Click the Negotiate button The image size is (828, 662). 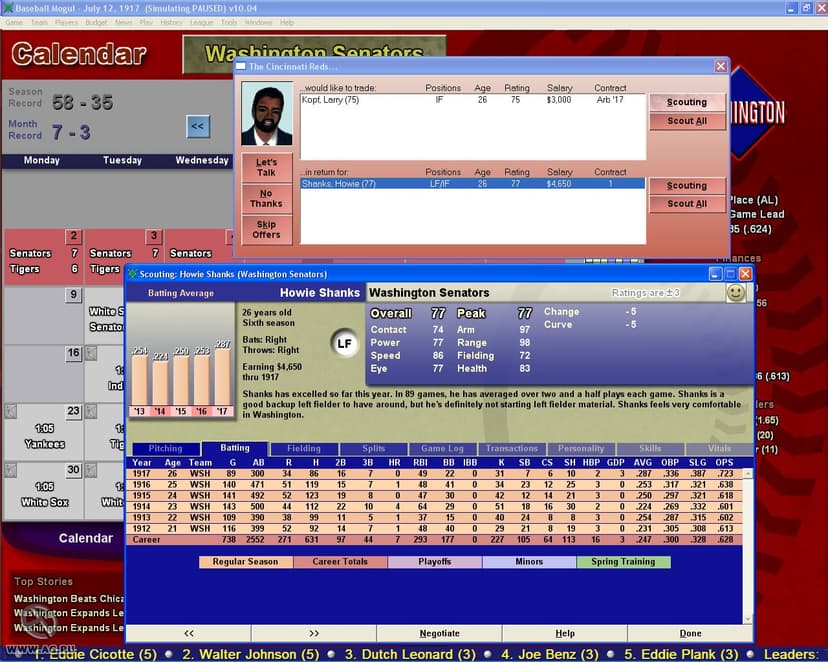tap(439, 633)
